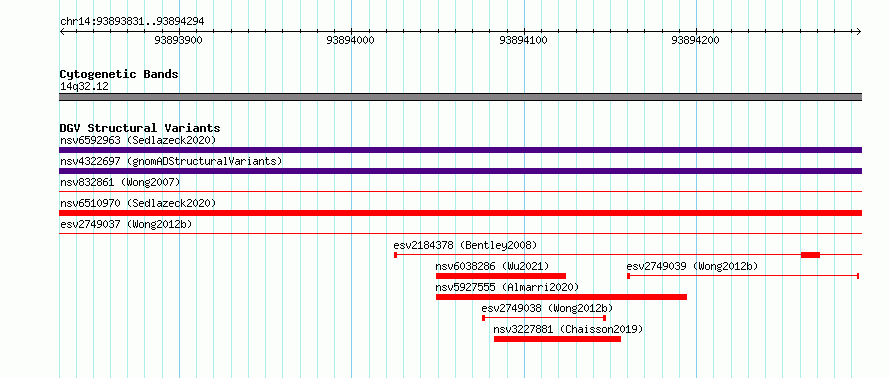Open the esv2184378 (Bentley2008) label
Screen dimensions: 890x378
coord(465,245)
